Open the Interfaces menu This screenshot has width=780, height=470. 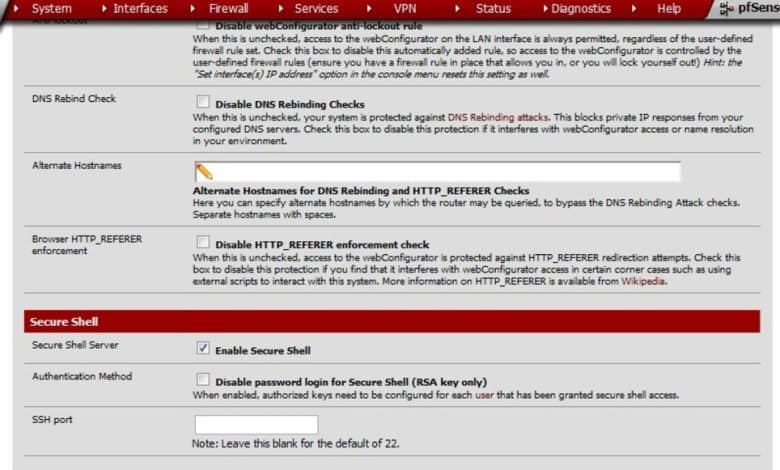click(x=140, y=8)
